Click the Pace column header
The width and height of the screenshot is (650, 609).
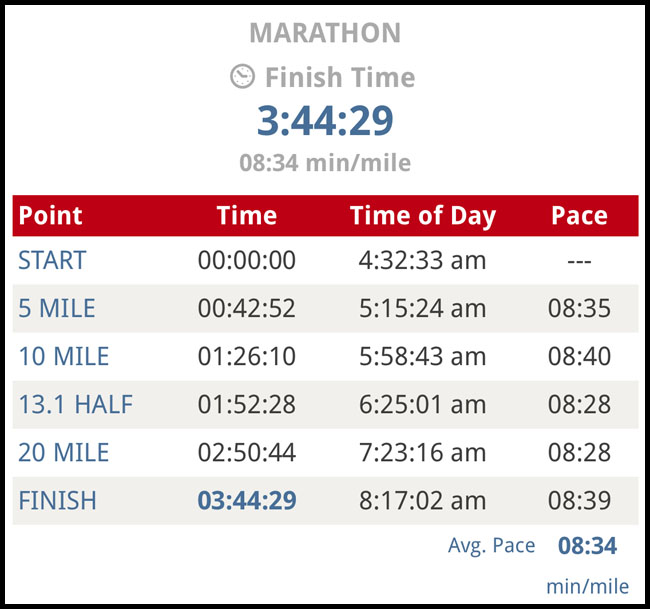pyautogui.click(x=579, y=216)
